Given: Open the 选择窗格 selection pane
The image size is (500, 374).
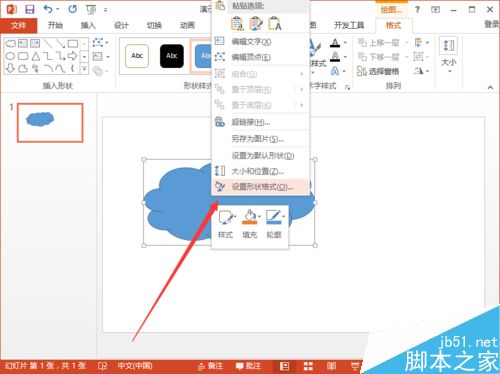Looking at the screenshot, I should coord(378,71).
